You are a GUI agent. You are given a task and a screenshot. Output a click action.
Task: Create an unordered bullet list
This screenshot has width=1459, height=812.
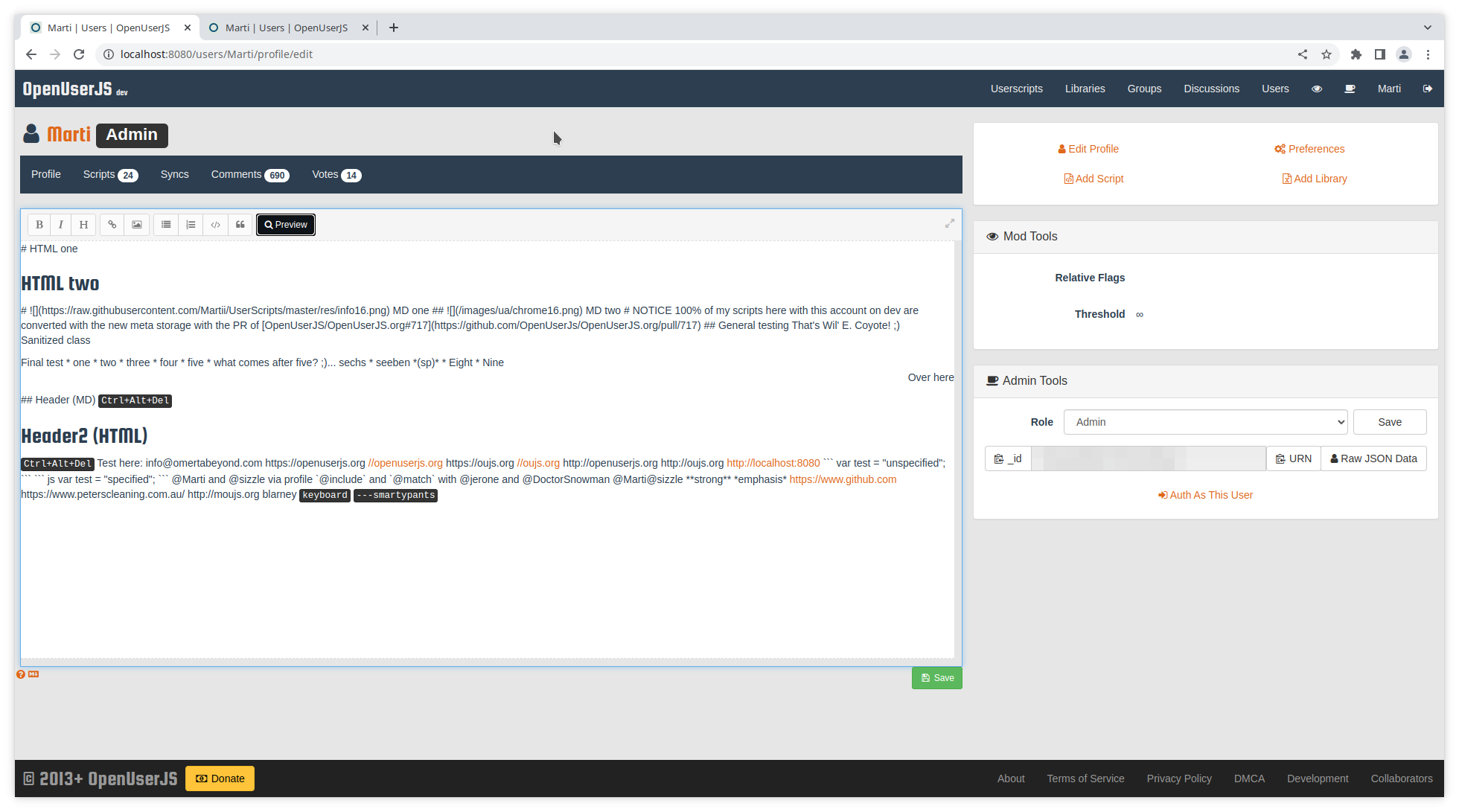(x=166, y=225)
